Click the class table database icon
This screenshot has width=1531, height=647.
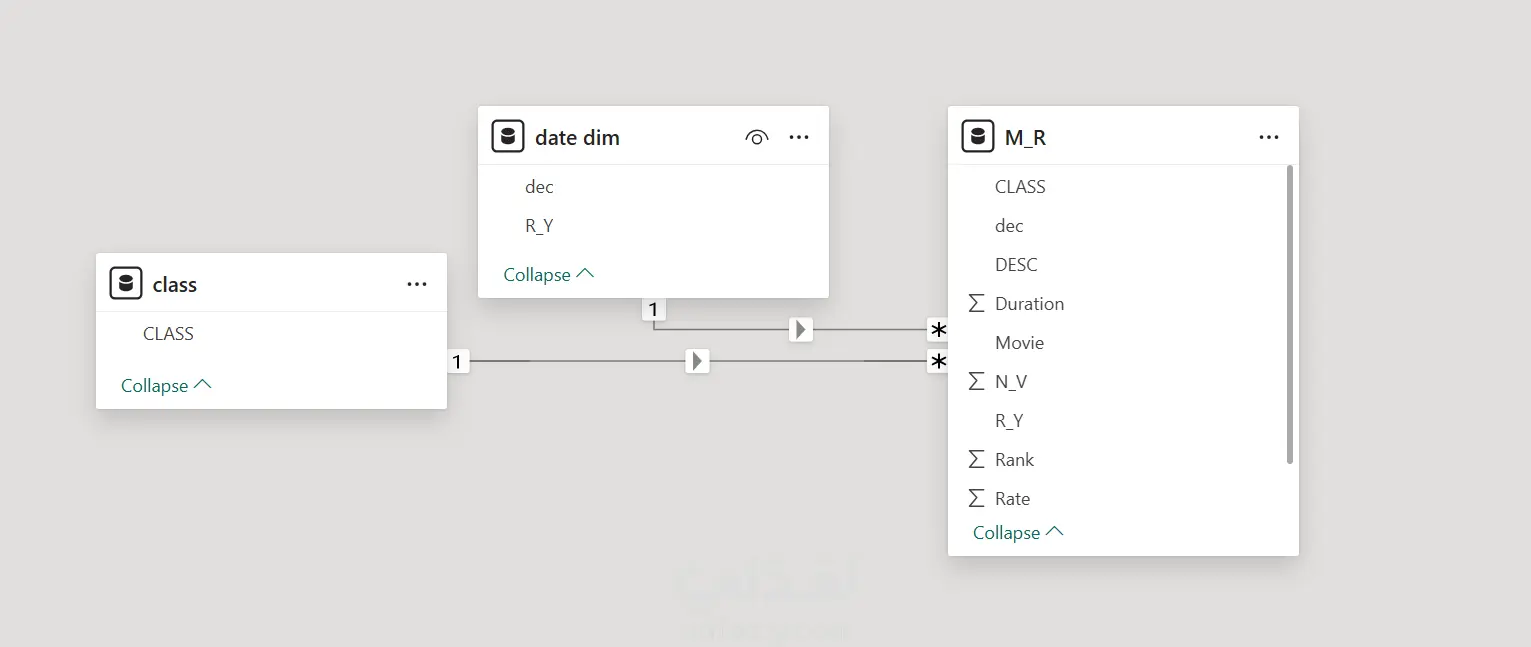(126, 284)
